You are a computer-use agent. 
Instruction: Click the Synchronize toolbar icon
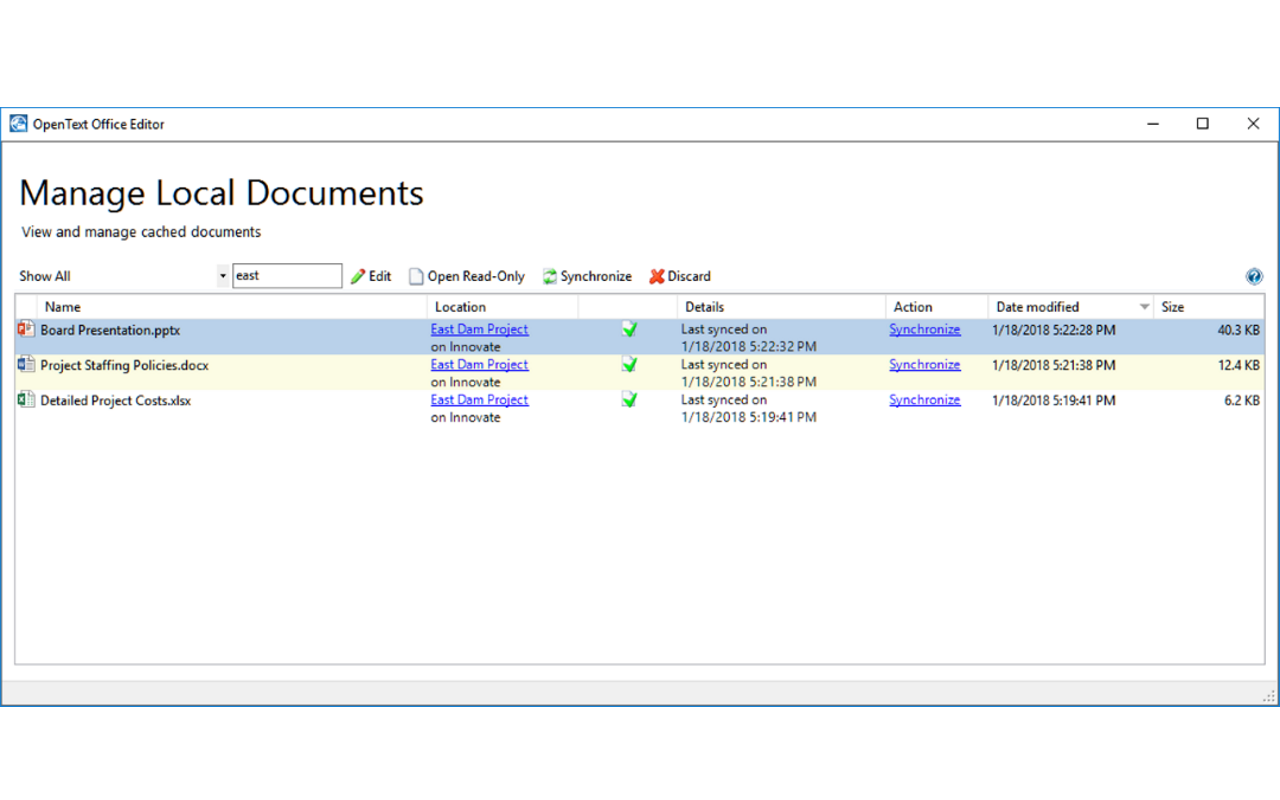(548, 276)
